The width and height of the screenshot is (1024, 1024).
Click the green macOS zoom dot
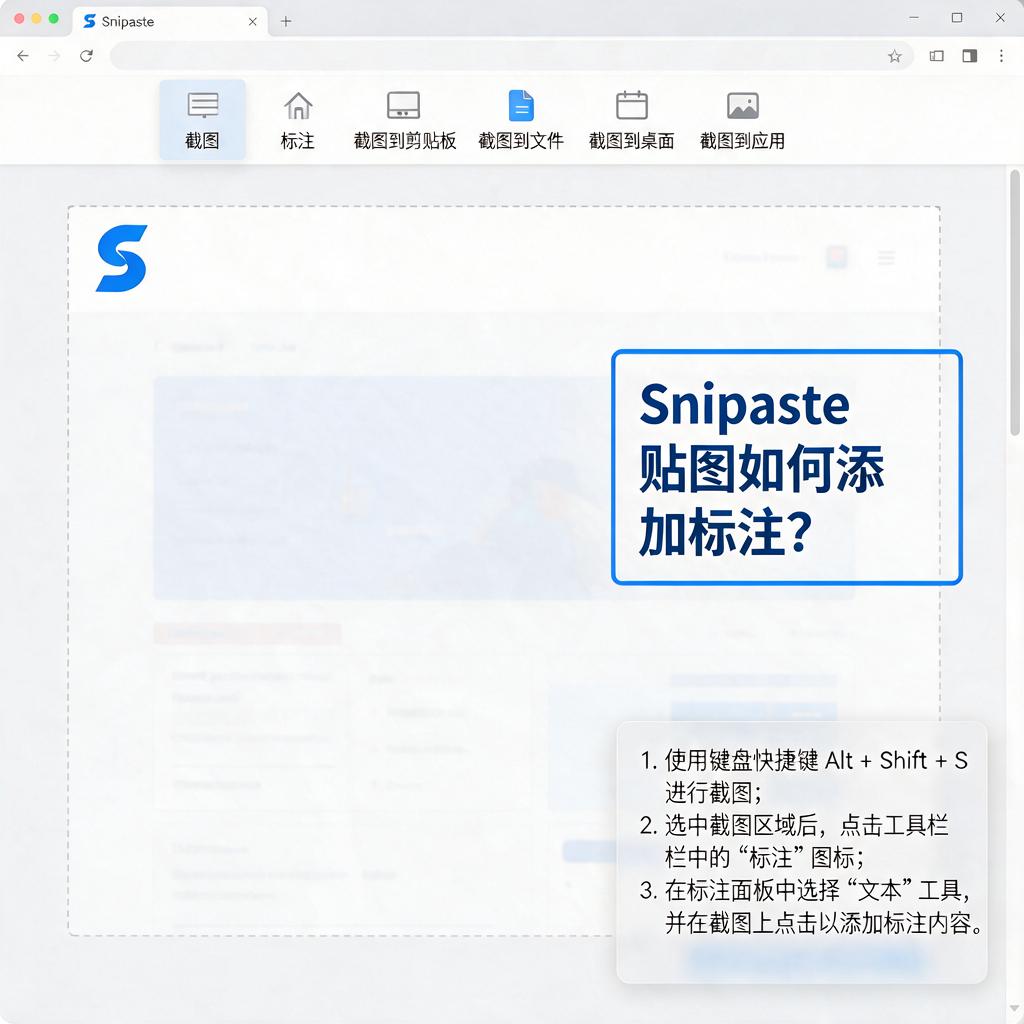[54, 18]
